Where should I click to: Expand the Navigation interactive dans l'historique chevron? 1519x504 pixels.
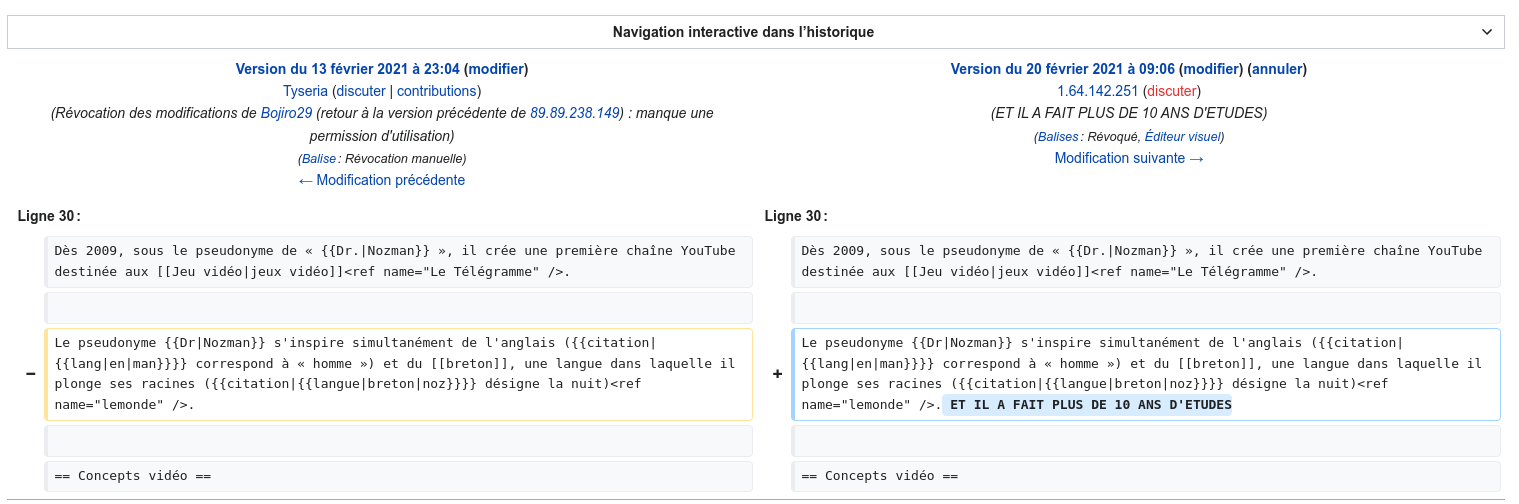click(x=1486, y=32)
